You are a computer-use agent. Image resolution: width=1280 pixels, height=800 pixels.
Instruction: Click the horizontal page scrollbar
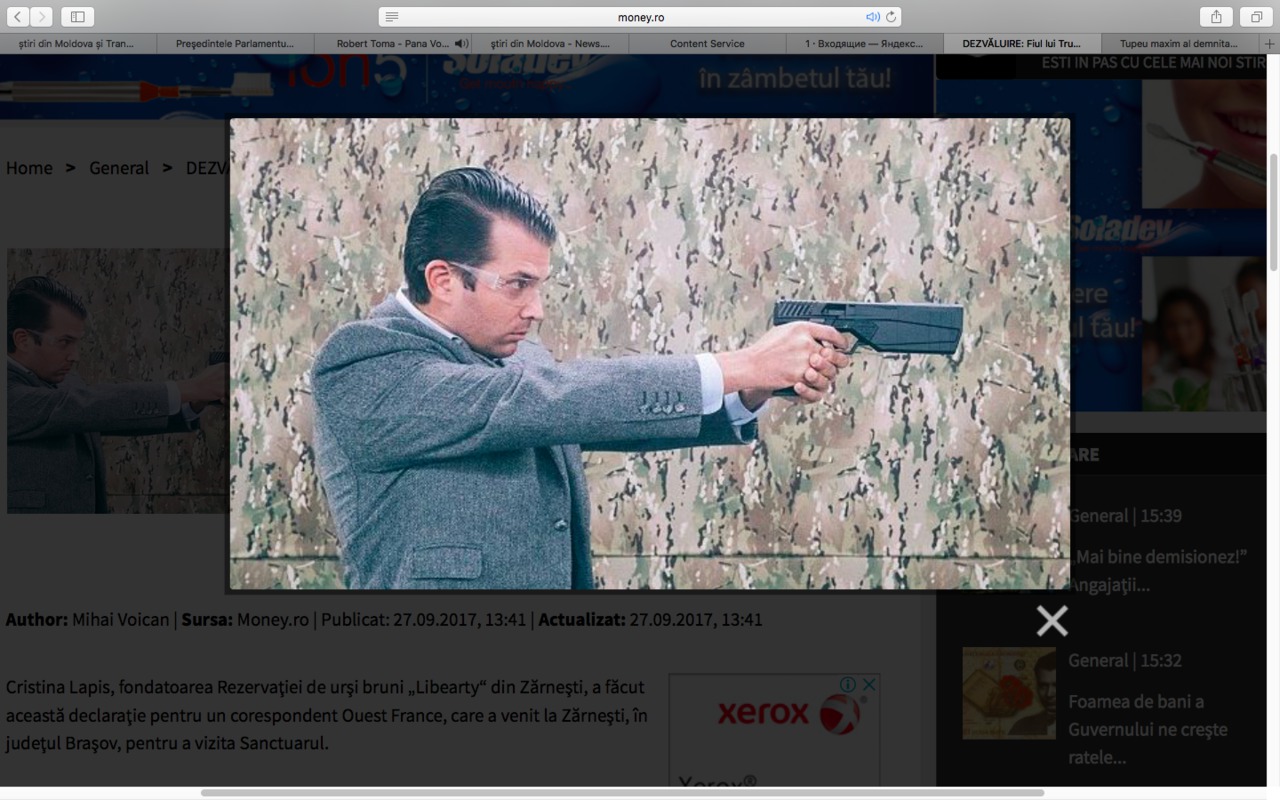[622, 793]
